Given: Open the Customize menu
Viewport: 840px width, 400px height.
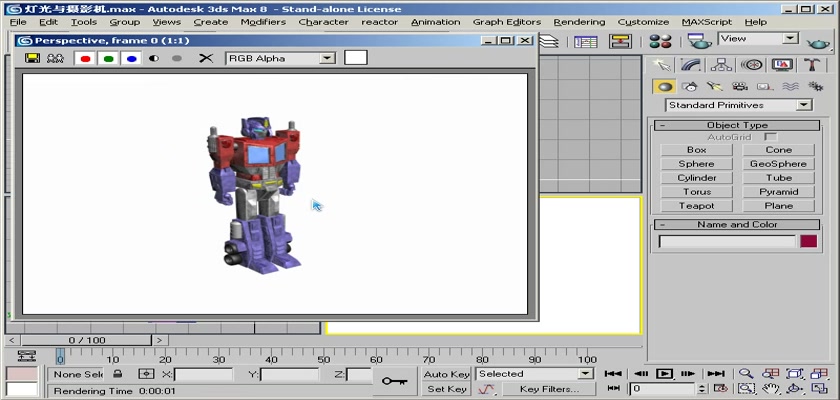Looking at the screenshot, I should pyautogui.click(x=643, y=22).
